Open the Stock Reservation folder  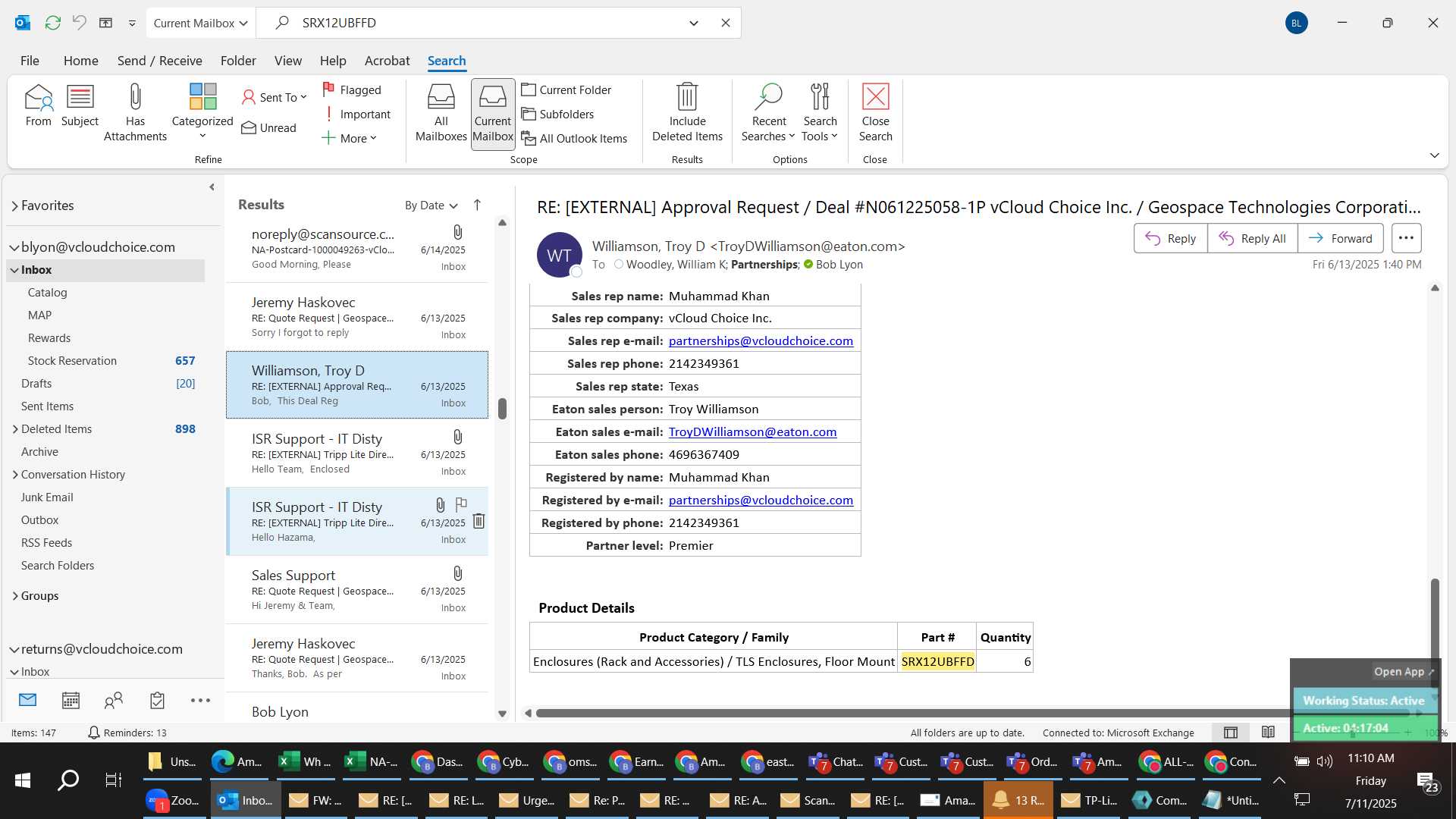(x=72, y=361)
